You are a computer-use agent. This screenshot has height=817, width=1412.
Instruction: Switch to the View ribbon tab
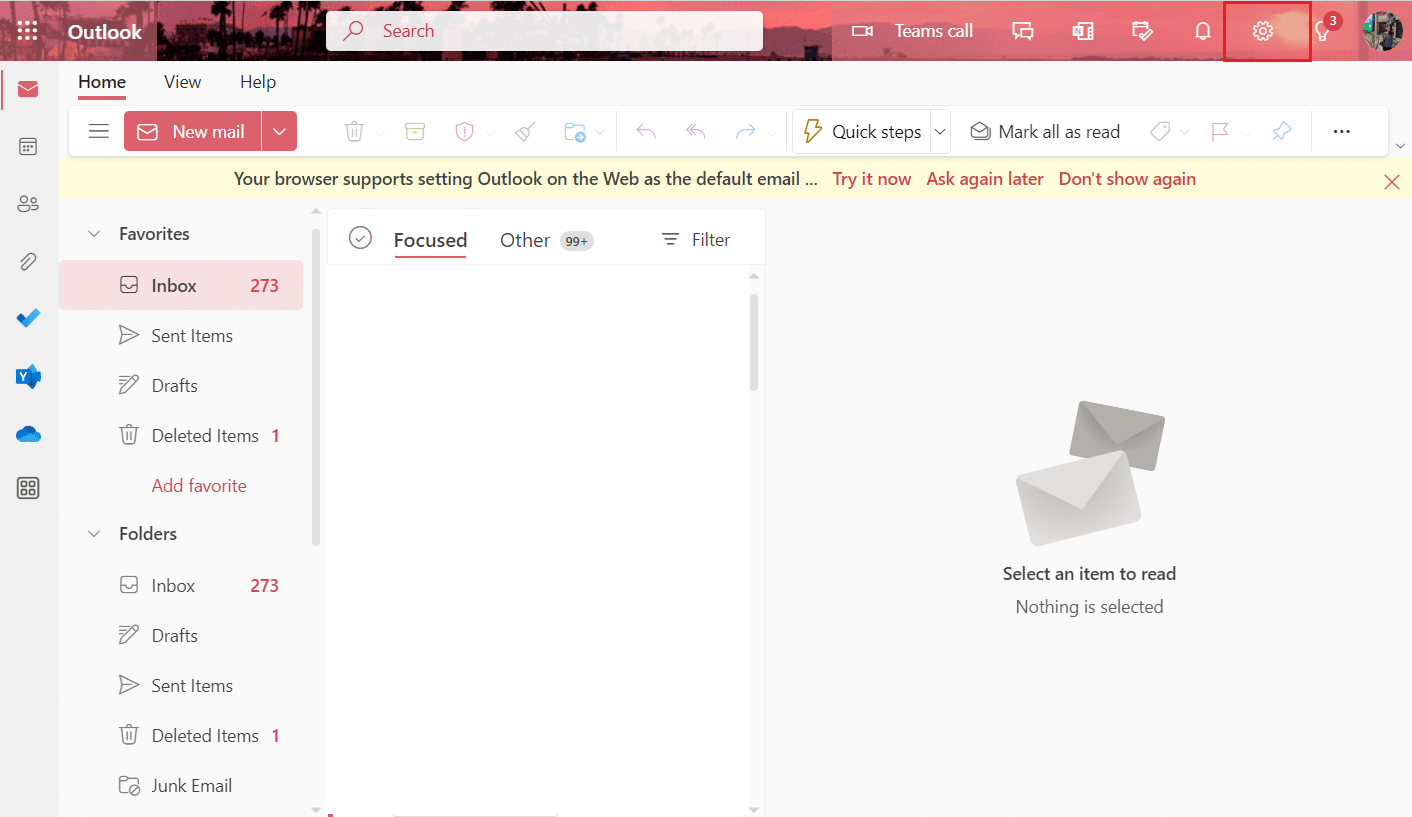(x=183, y=82)
